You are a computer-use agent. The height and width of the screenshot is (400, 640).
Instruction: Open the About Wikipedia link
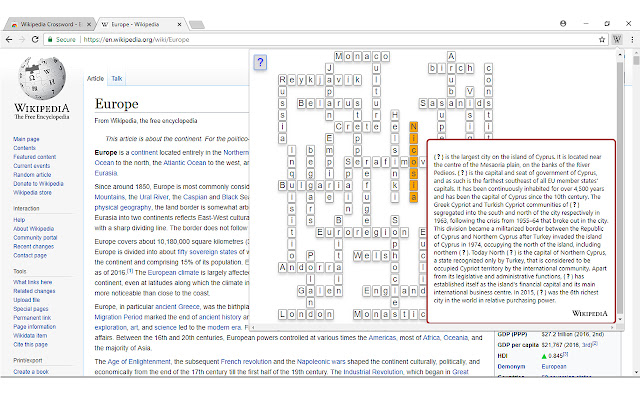coord(33,229)
